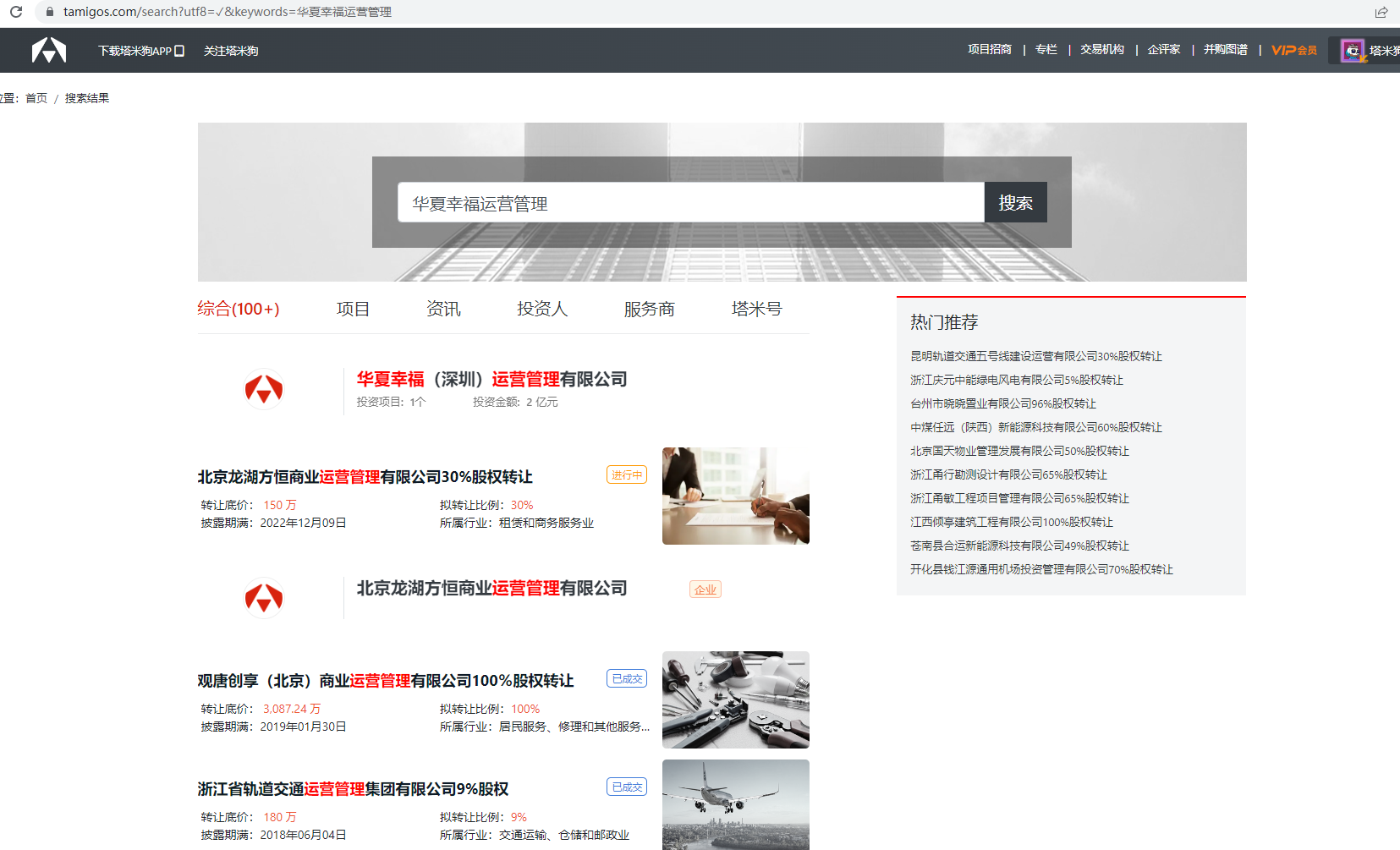The height and width of the screenshot is (850, 1400).
Task: Click 已成交 badge on 观唐创享 listing
Action: click(x=627, y=678)
